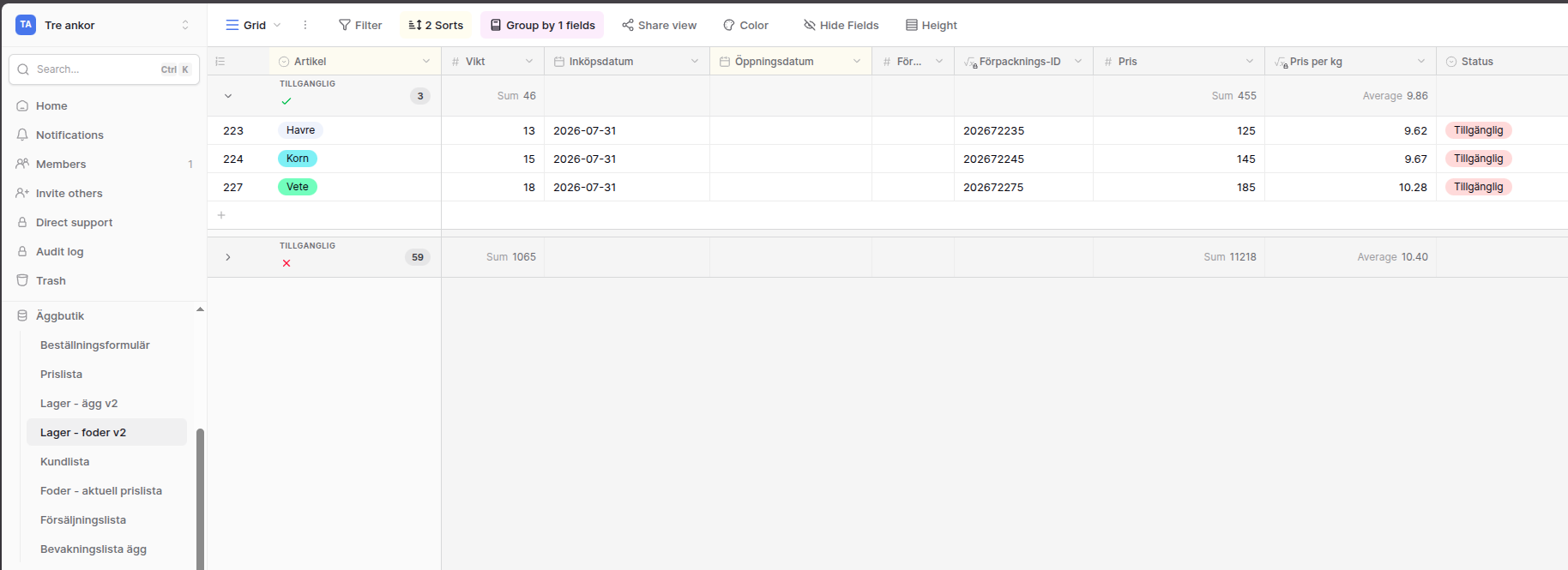Click Förpacknings-ID cell 202672245
Viewport: 1568px width, 570px height.
click(x=1024, y=159)
